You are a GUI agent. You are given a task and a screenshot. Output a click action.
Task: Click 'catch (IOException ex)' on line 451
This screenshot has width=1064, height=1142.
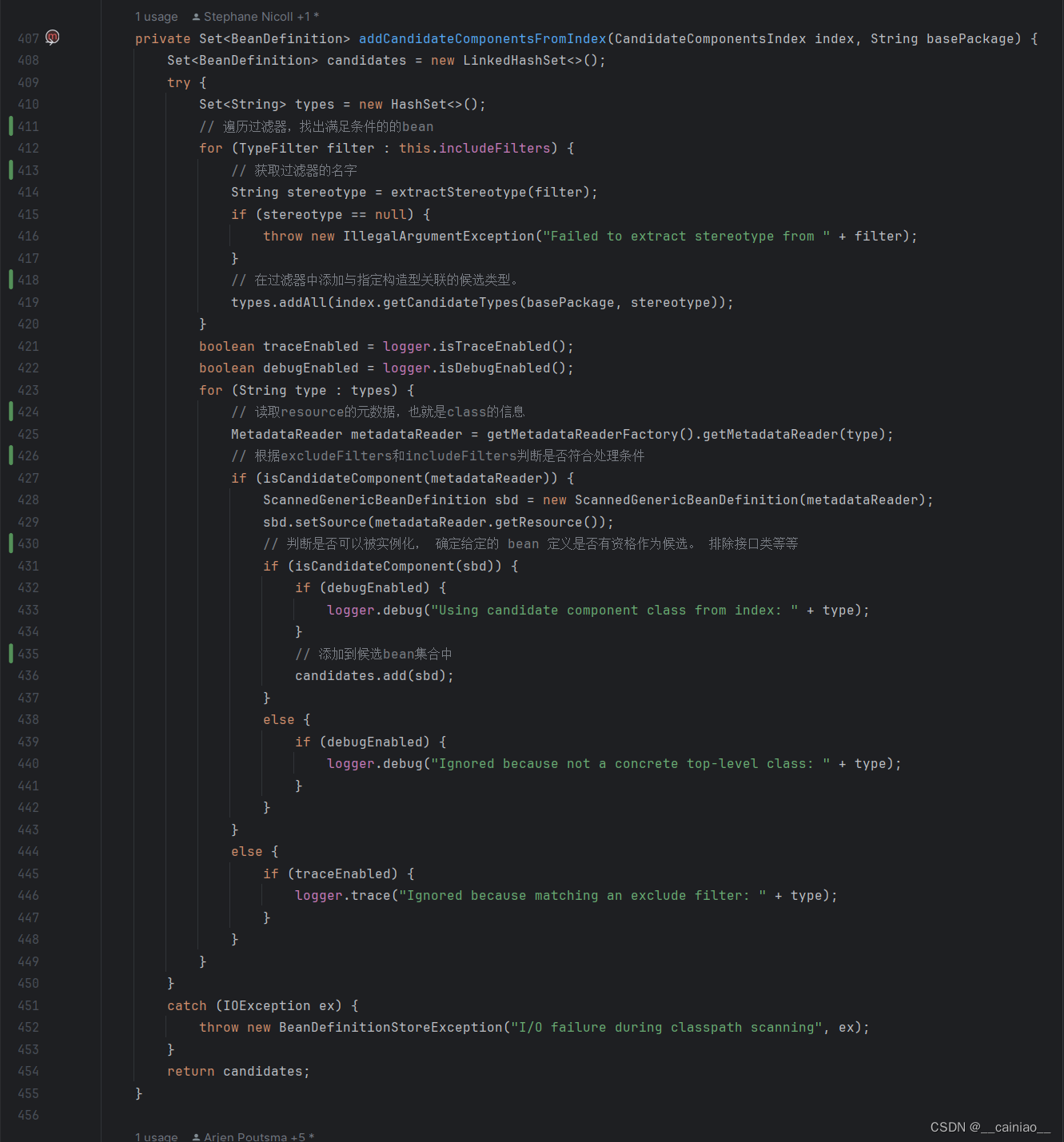click(255, 1005)
